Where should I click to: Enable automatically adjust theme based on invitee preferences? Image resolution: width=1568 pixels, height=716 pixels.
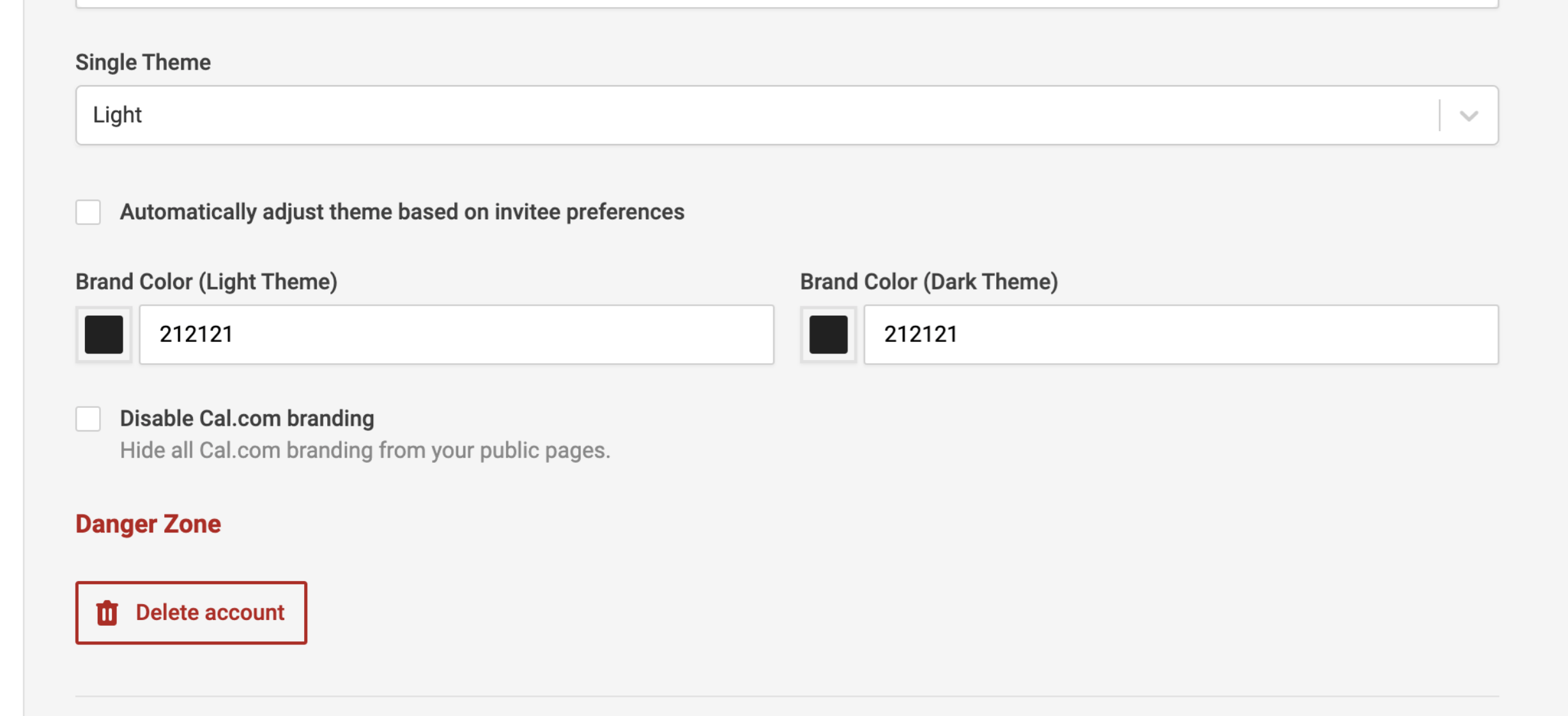coord(88,213)
